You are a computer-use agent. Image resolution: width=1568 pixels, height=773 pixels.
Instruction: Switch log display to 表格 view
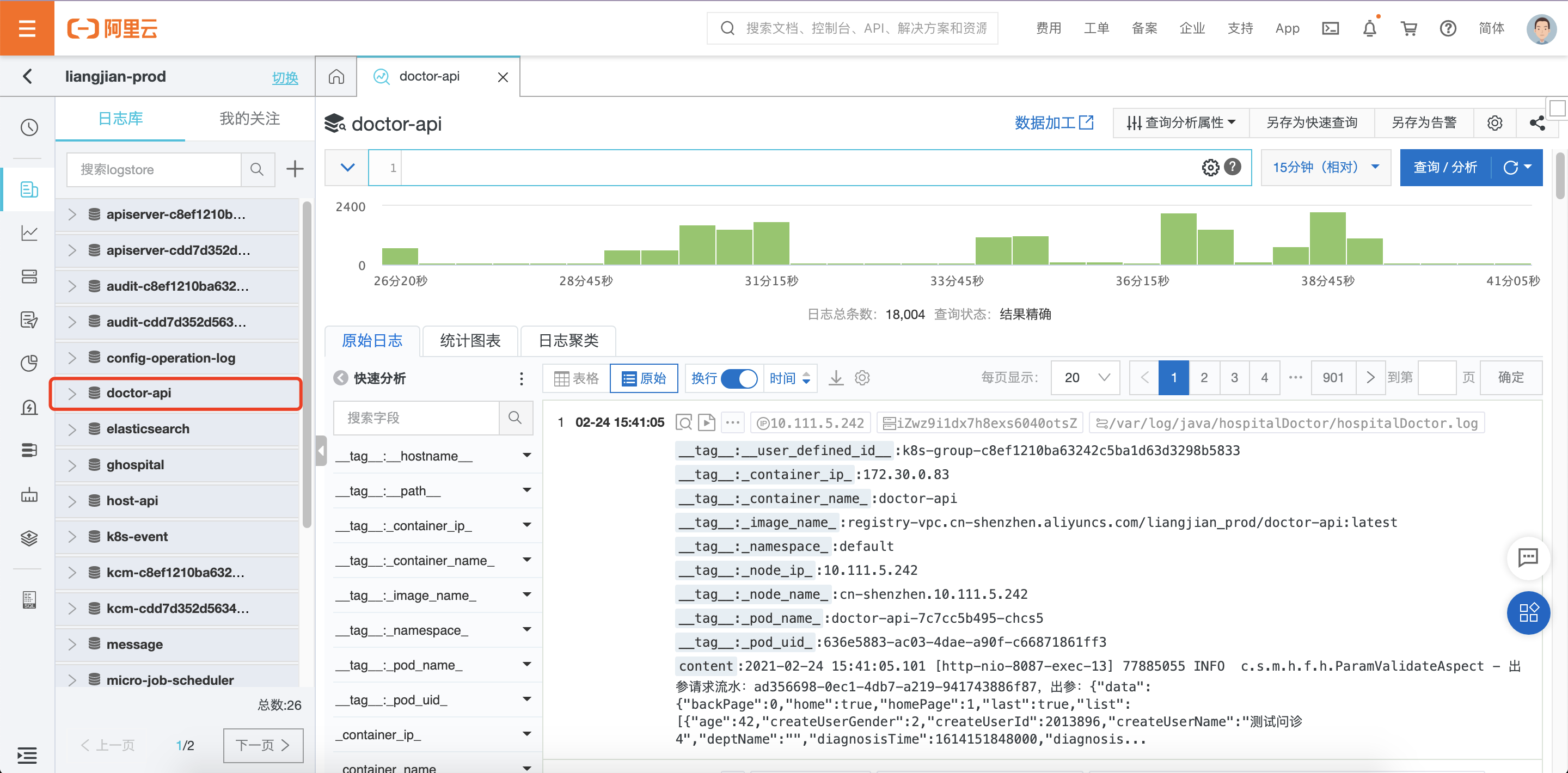point(577,378)
